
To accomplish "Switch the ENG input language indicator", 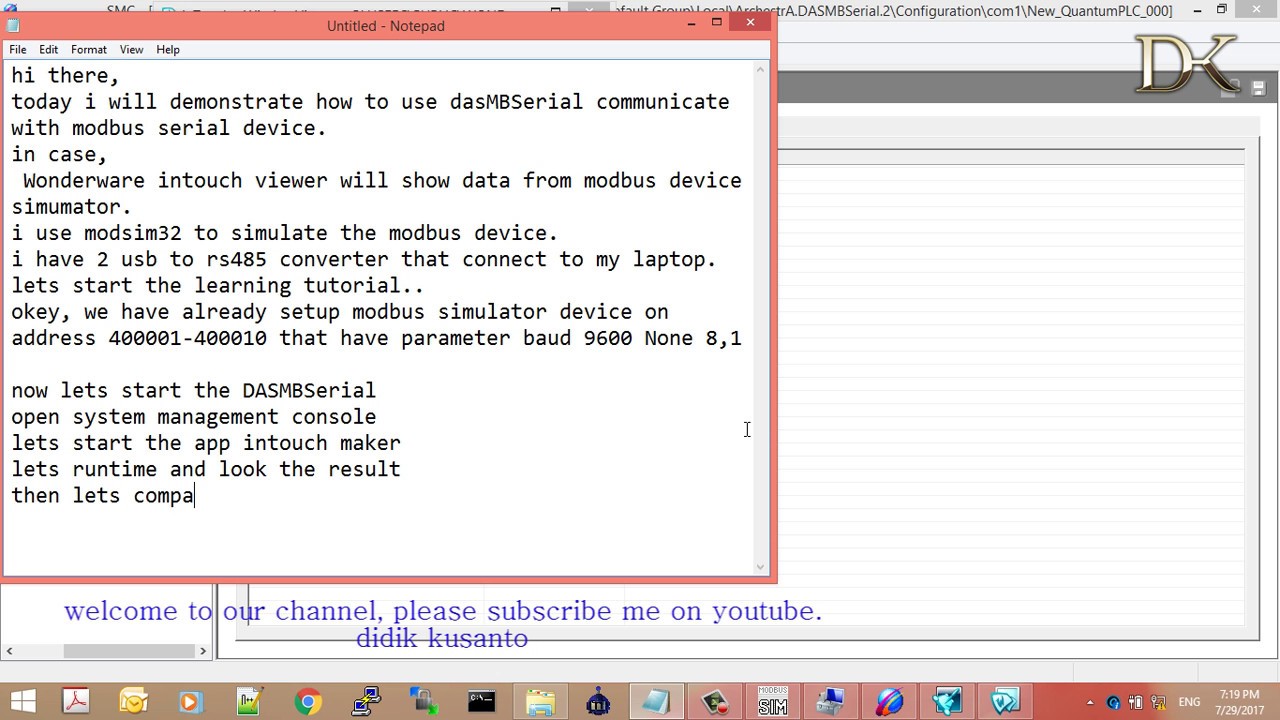I will coord(1189,702).
